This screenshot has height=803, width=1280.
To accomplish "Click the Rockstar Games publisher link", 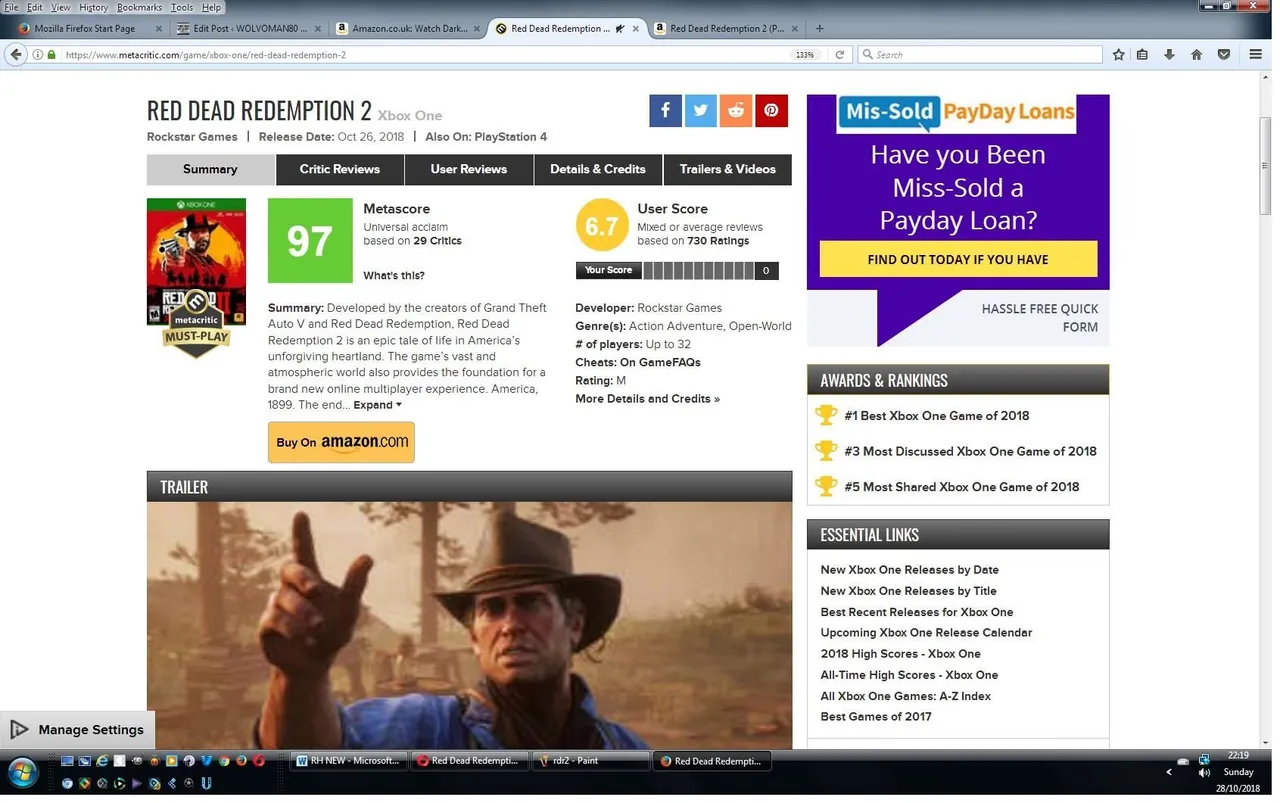I will pyautogui.click(x=192, y=137).
